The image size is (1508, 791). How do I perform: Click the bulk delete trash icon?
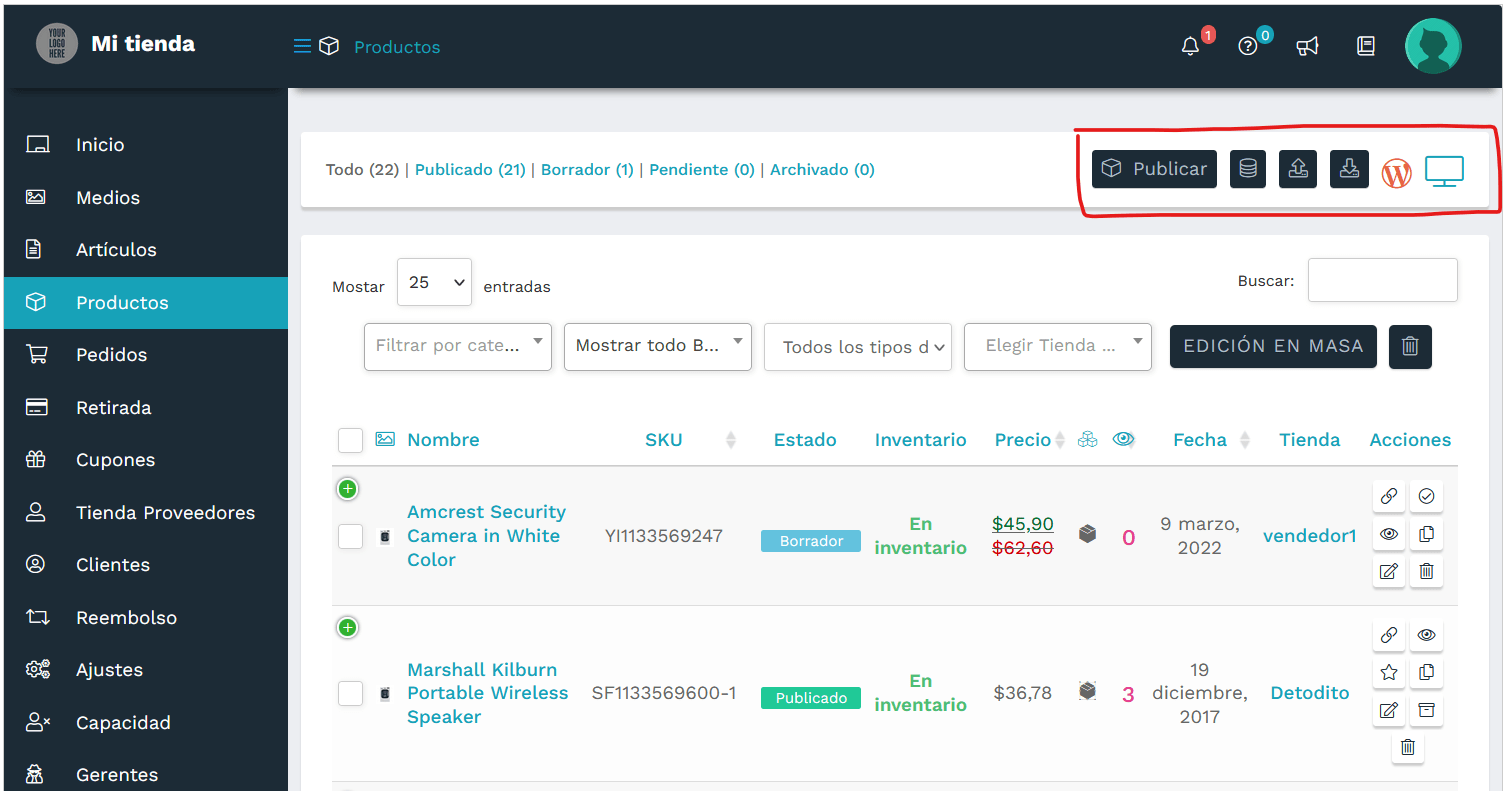coord(1410,346)
